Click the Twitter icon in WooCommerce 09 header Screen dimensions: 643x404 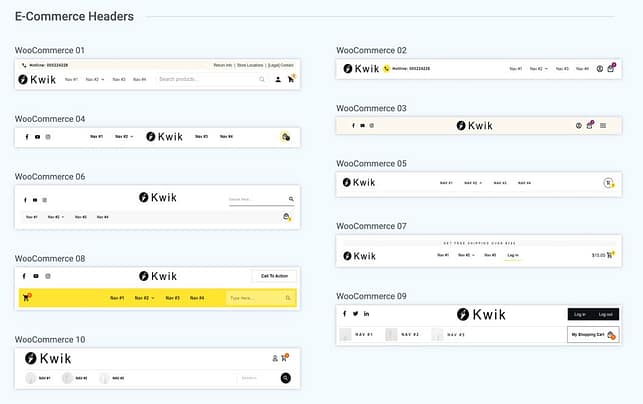pos(356,314)
